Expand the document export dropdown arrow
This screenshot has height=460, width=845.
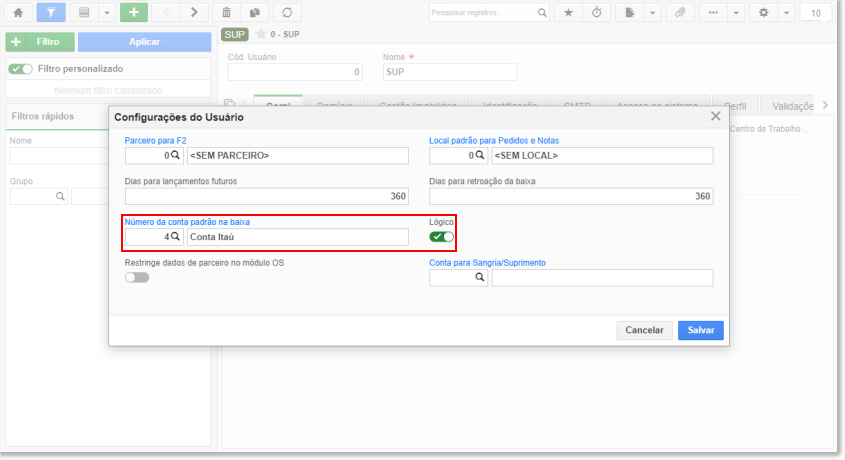point(652,12)
